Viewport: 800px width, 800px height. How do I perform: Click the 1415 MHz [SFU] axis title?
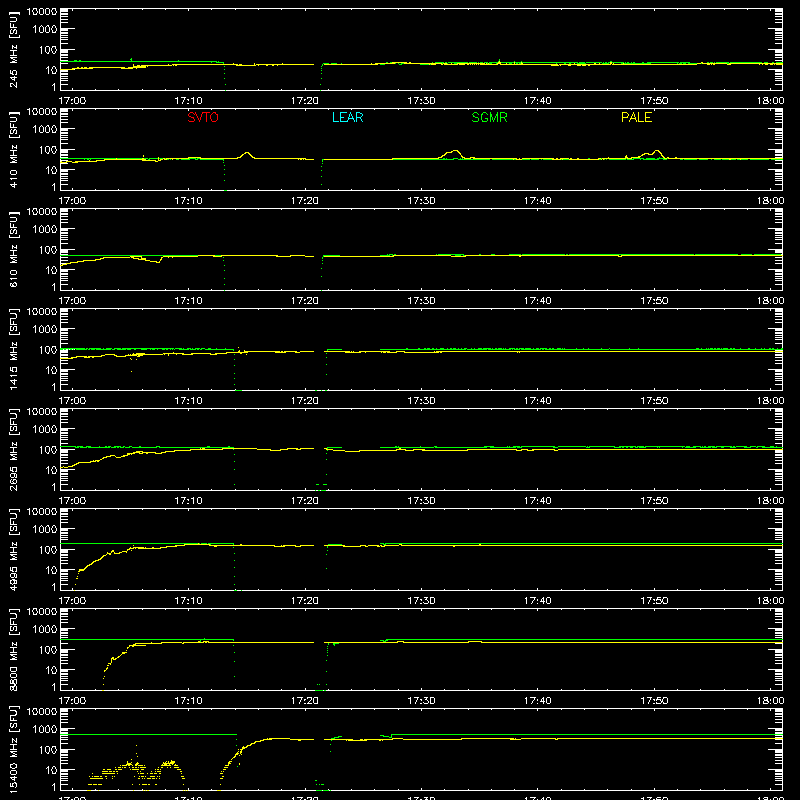(x=13, y=349)
